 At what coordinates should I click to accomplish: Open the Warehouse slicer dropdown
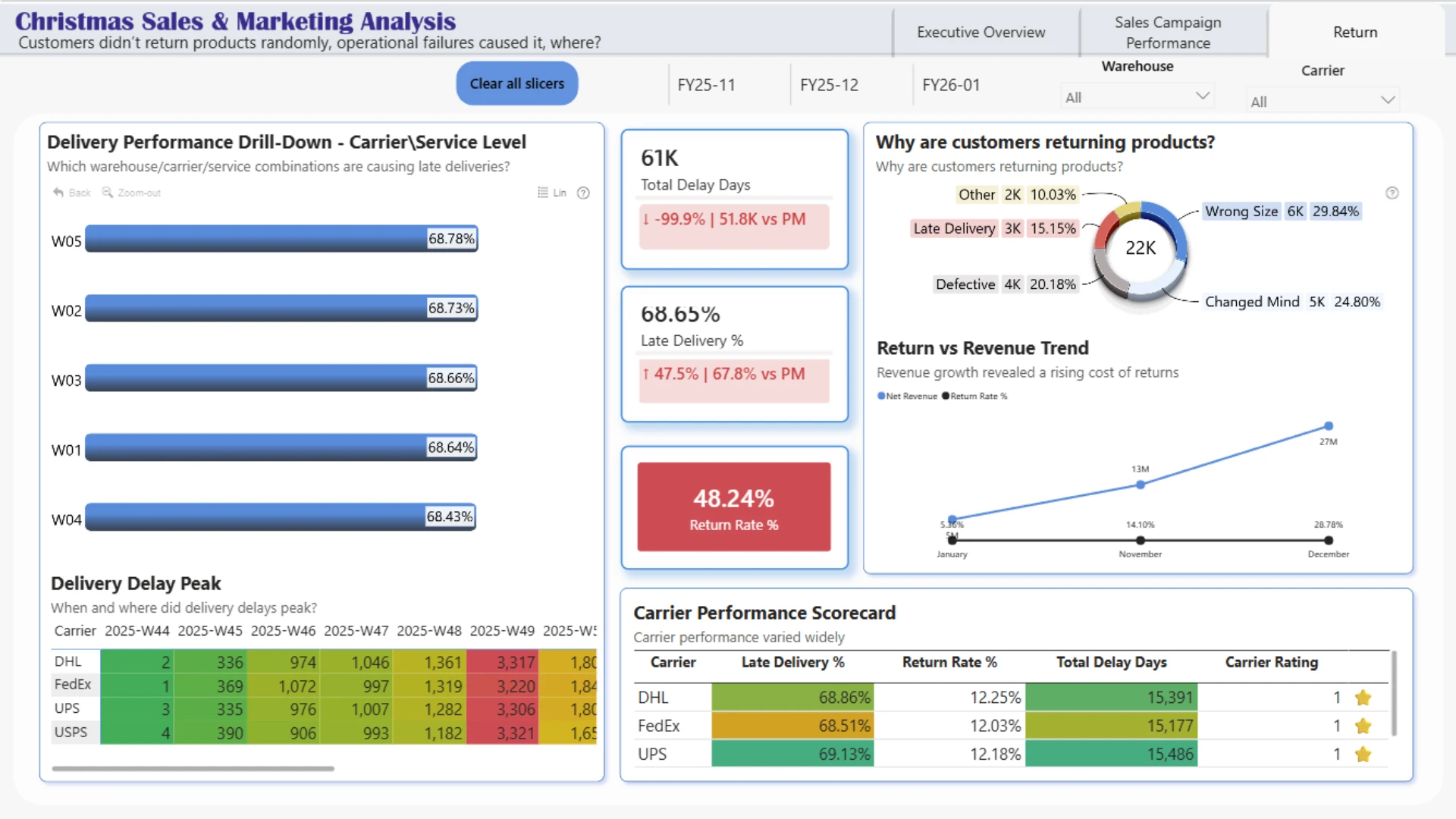point(1136,97)
